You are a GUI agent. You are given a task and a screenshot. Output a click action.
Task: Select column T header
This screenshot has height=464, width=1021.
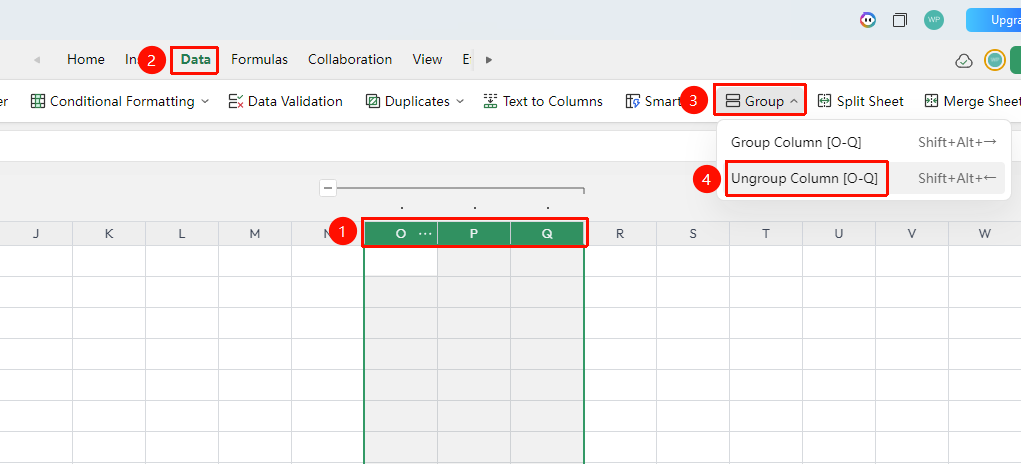[766, 234]
